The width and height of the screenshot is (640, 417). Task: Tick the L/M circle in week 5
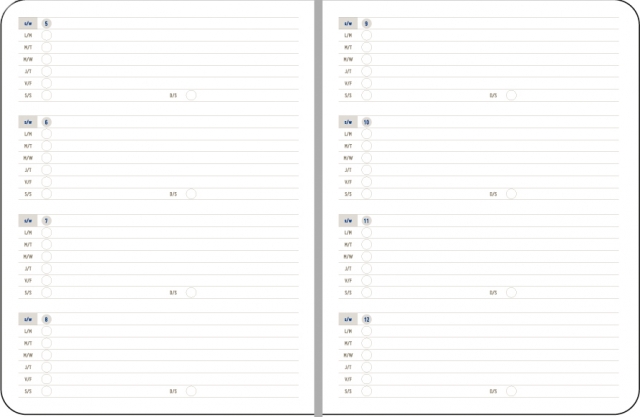pyautogui.click(x=47, y=35)
